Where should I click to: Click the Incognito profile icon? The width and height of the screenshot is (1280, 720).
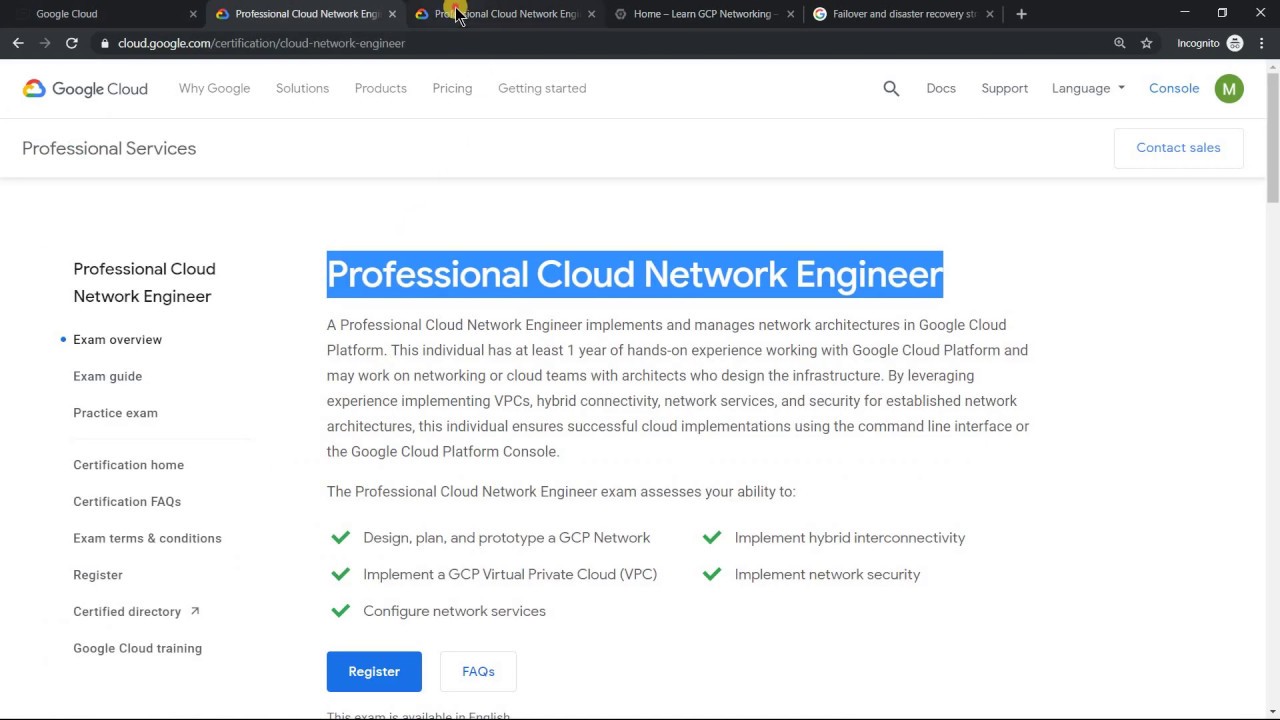coord(1235,43)
